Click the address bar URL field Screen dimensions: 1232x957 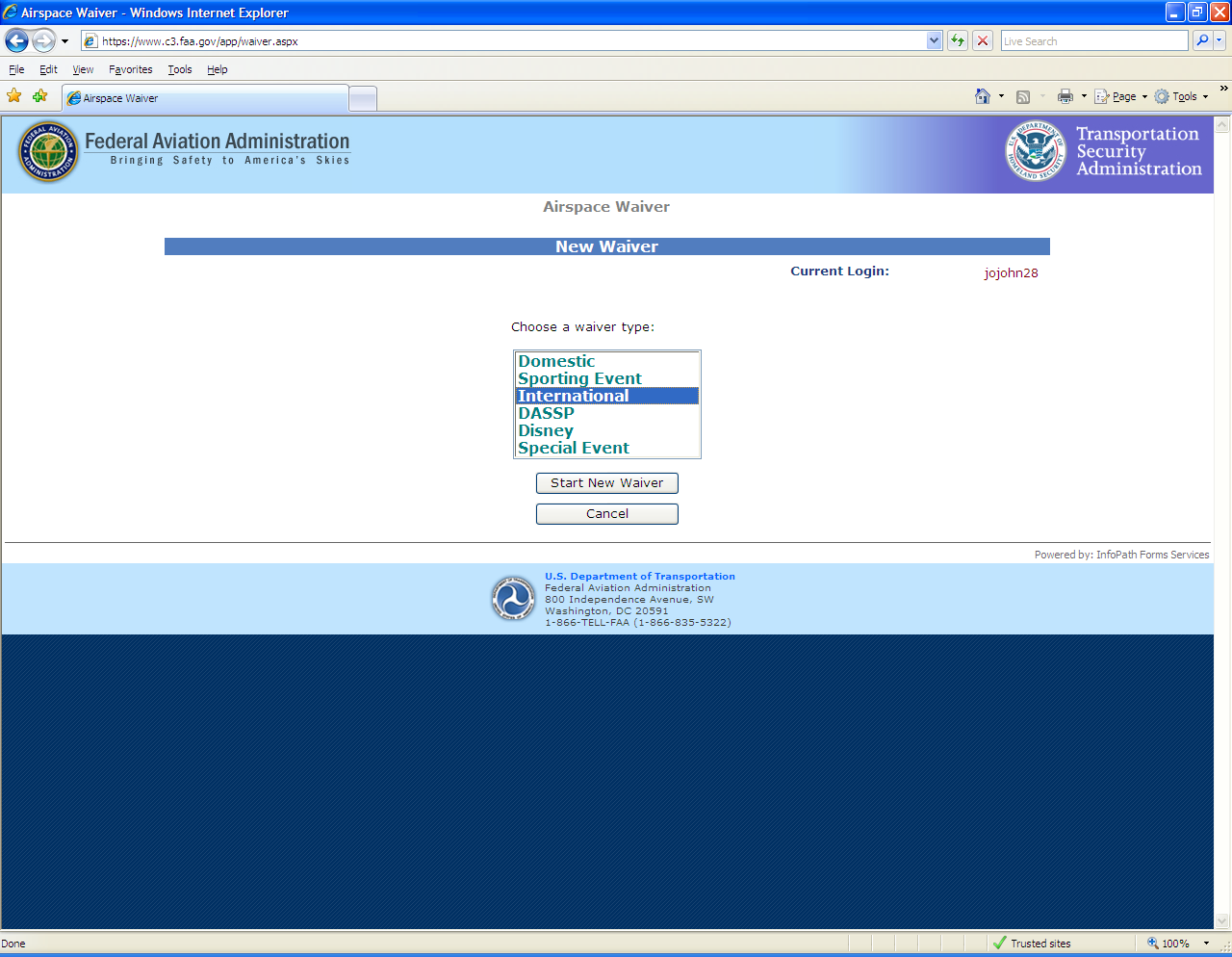tap(503, 41)
